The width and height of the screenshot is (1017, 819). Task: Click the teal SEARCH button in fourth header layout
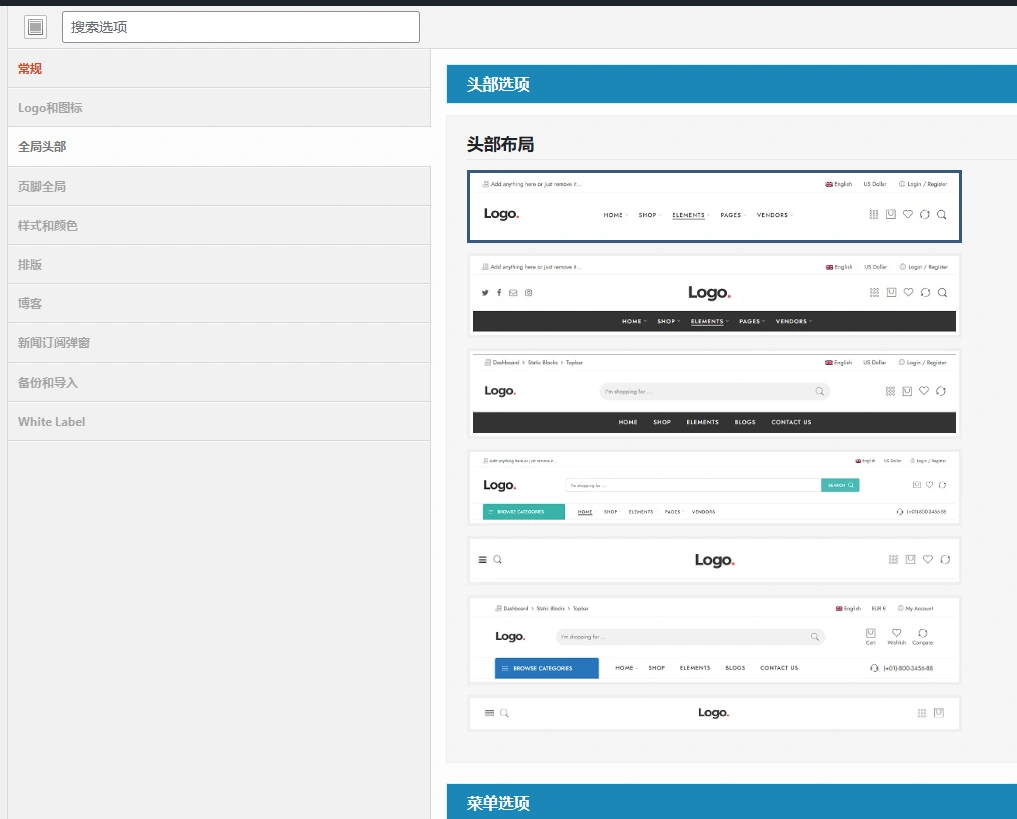point(841,485)
